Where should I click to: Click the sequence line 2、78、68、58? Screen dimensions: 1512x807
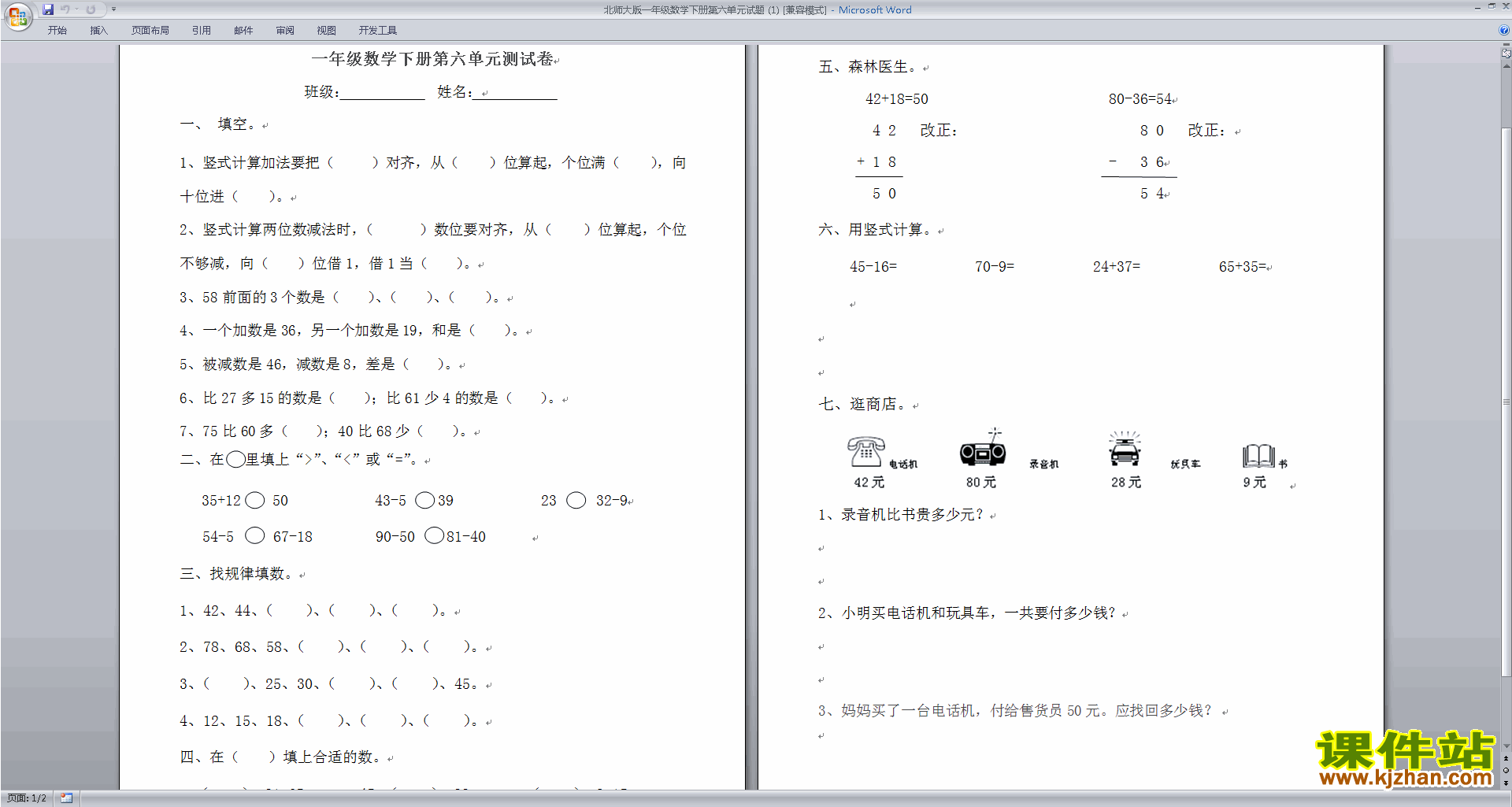click(330, 647)
